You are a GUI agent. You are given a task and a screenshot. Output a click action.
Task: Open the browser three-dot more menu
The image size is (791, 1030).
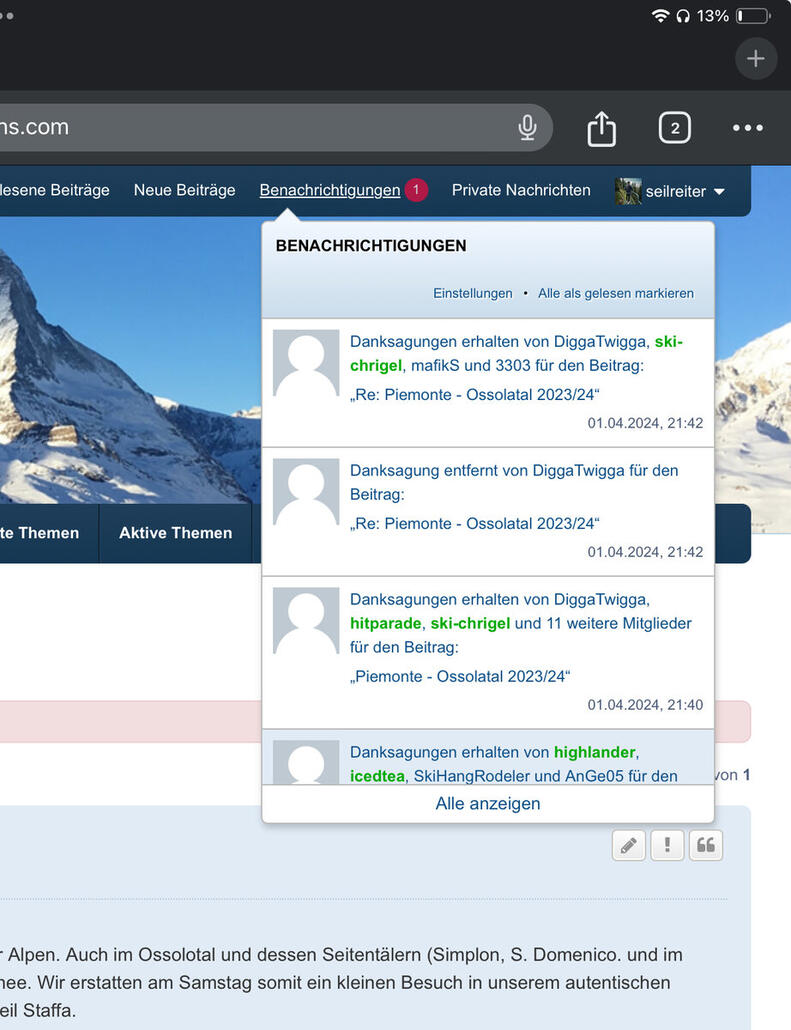[747, 128]
